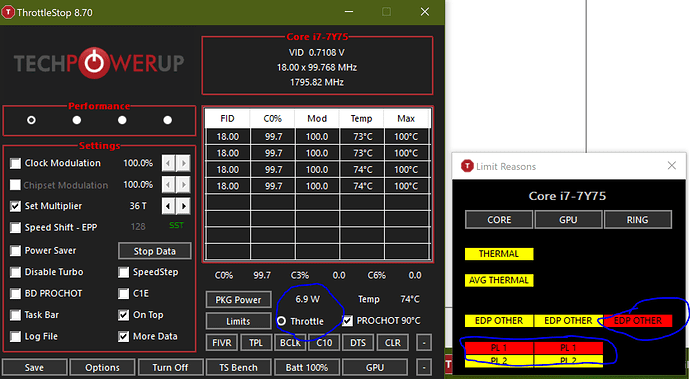Click the Limit Reasons window logo icon
This screenshot has width=690, height=379.
tap(467, 166)
